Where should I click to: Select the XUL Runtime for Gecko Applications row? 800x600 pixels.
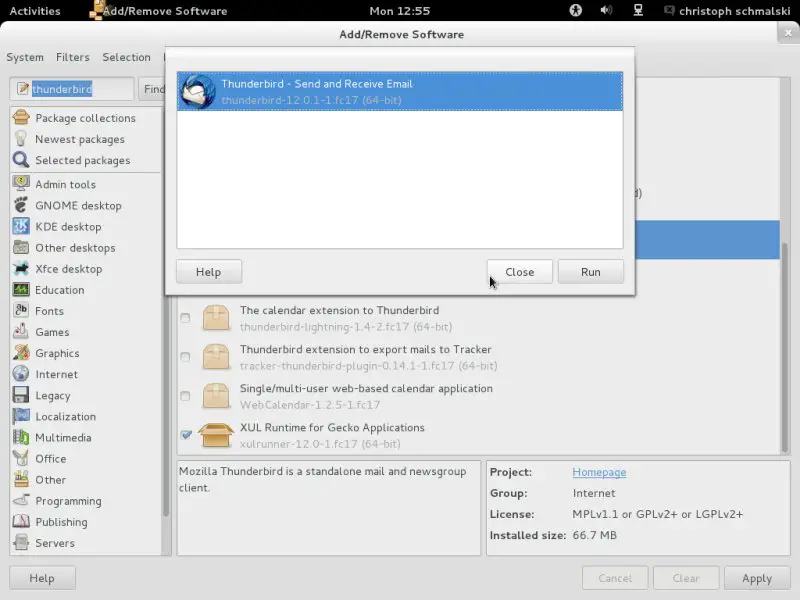479,435
